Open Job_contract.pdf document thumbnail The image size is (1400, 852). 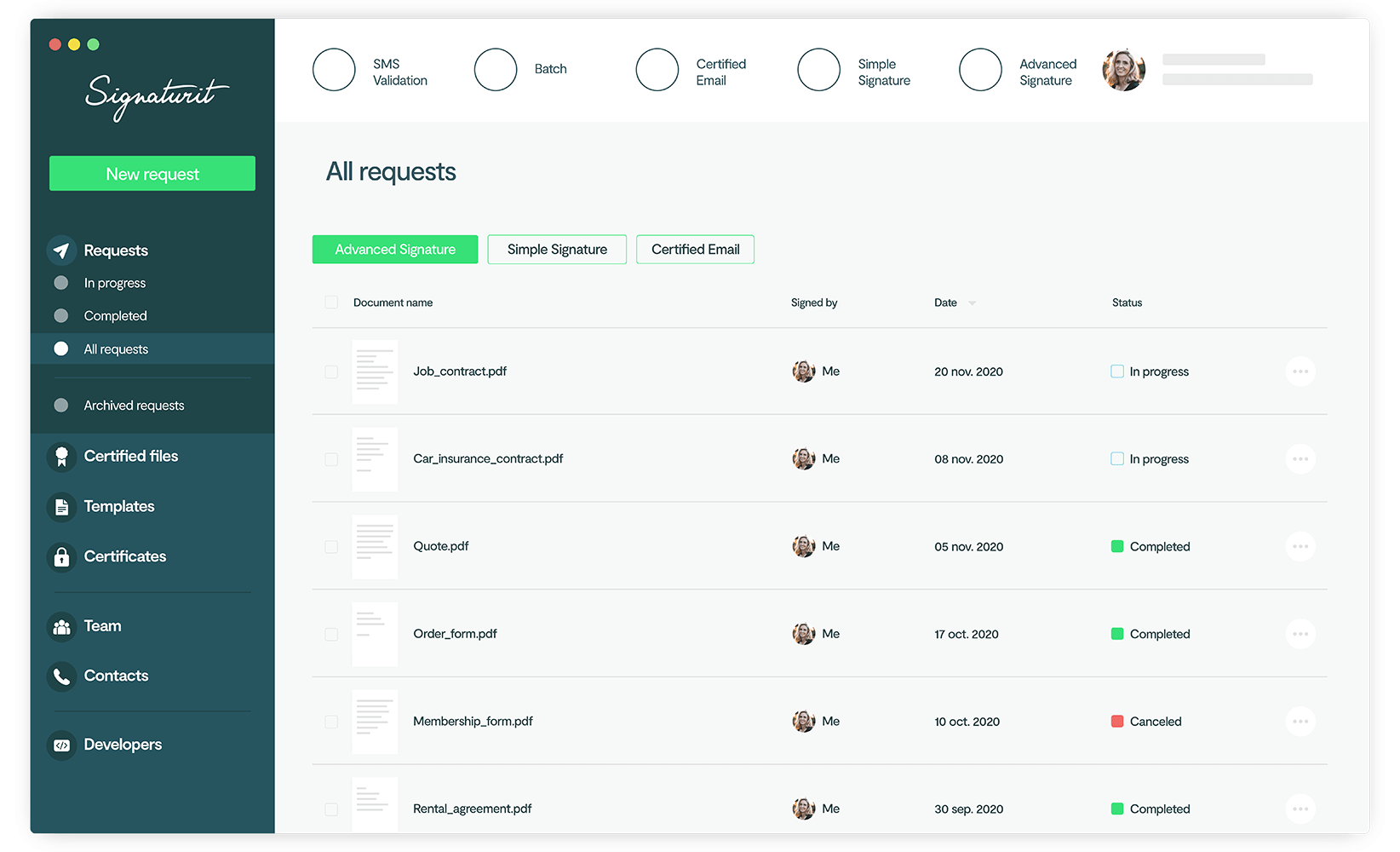click(375, 371)
